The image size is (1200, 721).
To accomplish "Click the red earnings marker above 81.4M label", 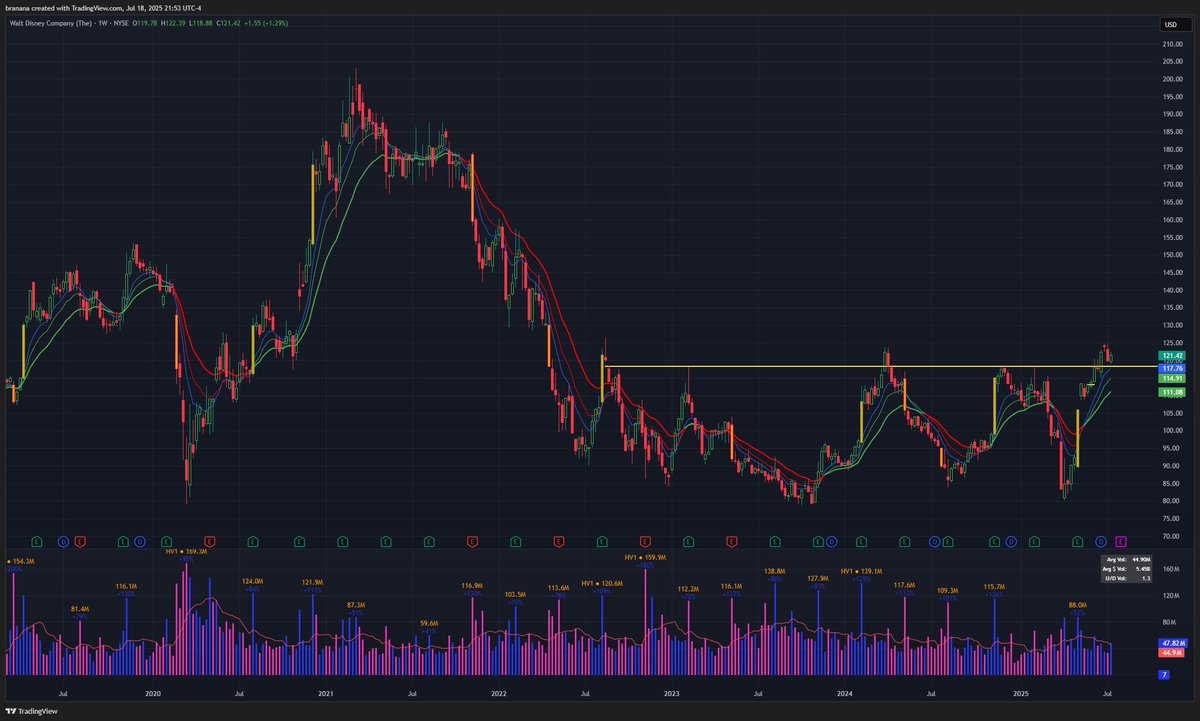I will (80, 541).
